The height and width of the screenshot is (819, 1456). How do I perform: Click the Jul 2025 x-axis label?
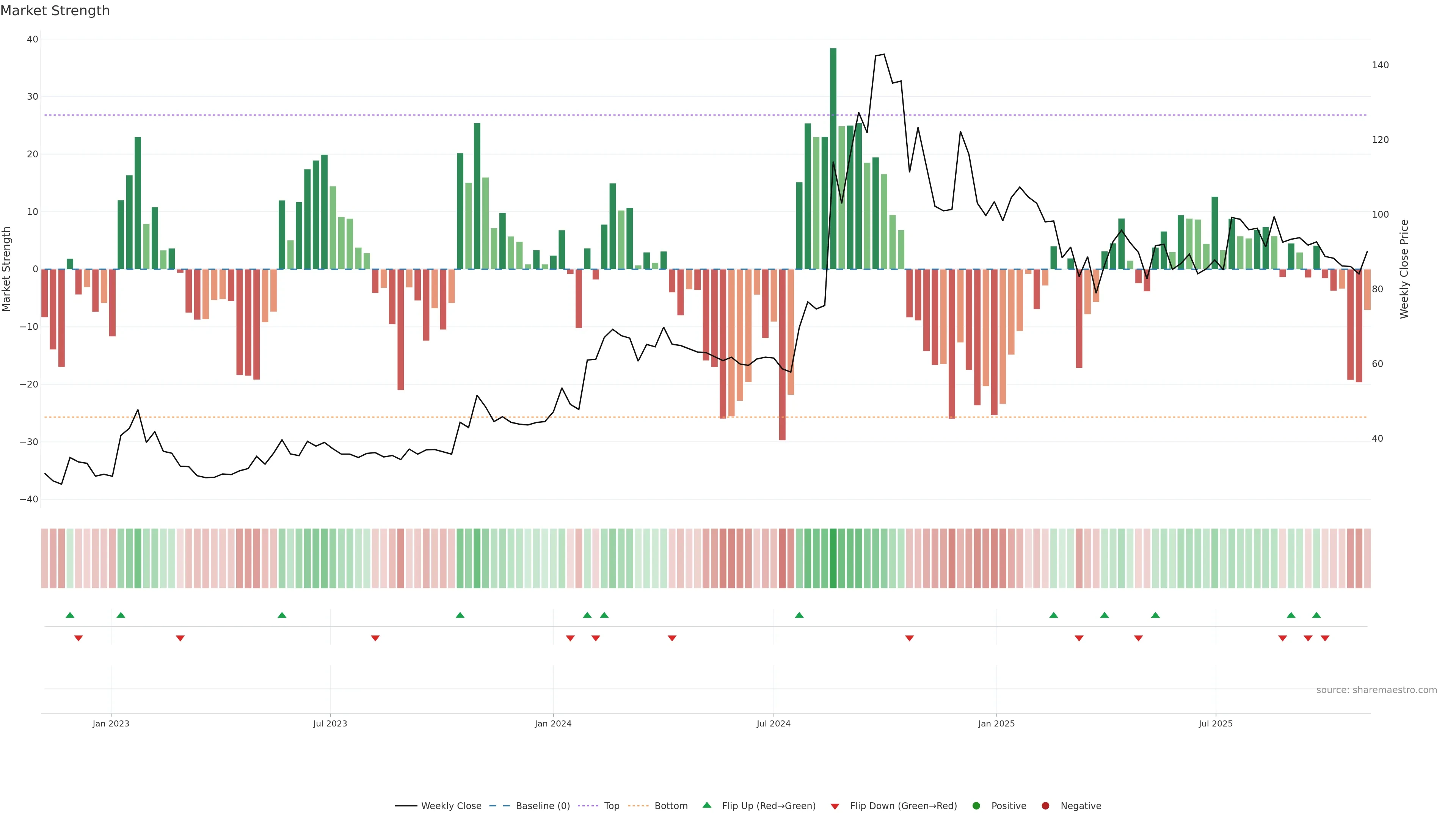[1215, 723]
